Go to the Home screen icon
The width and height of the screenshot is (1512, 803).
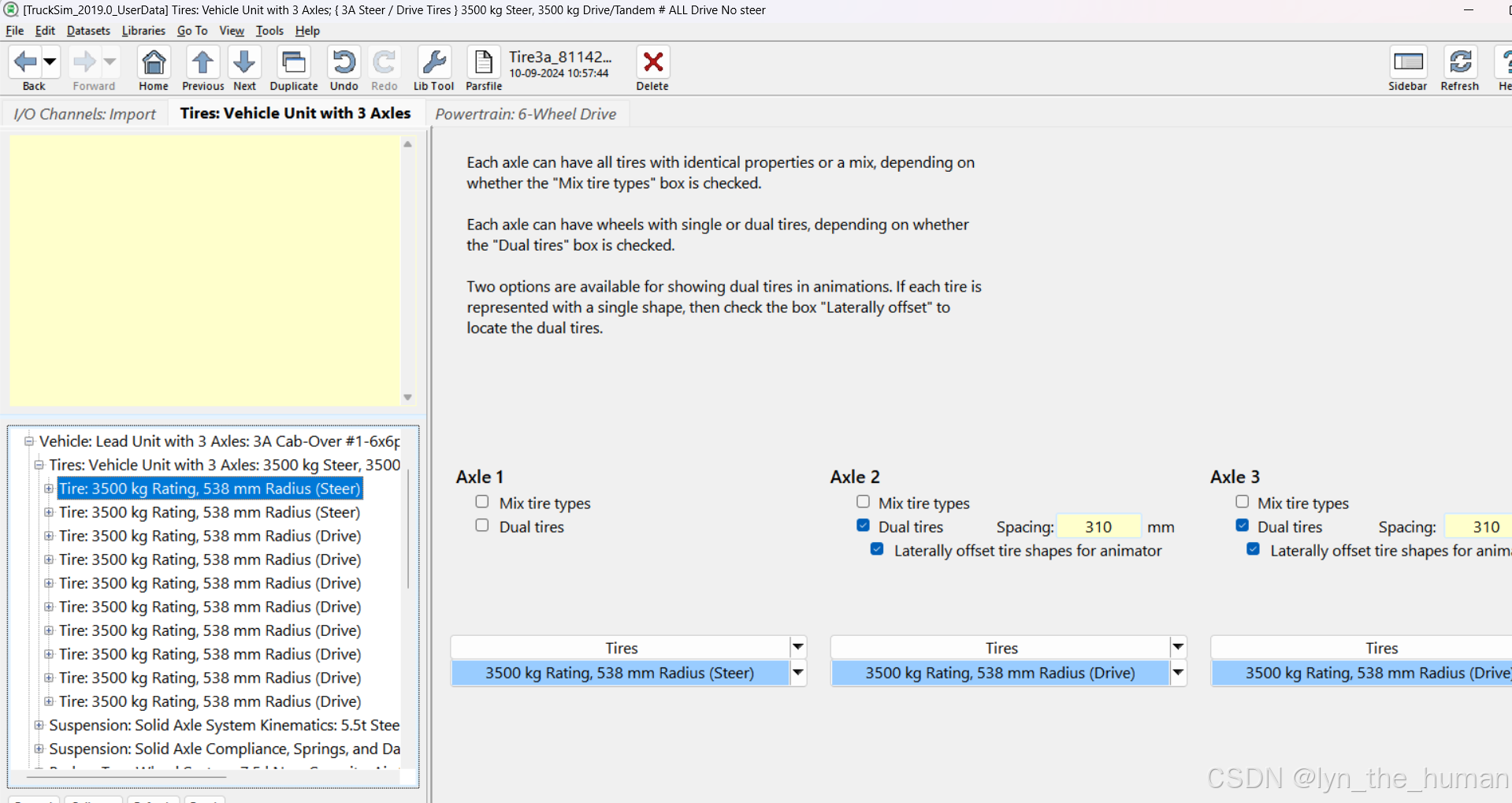(154, 62)
